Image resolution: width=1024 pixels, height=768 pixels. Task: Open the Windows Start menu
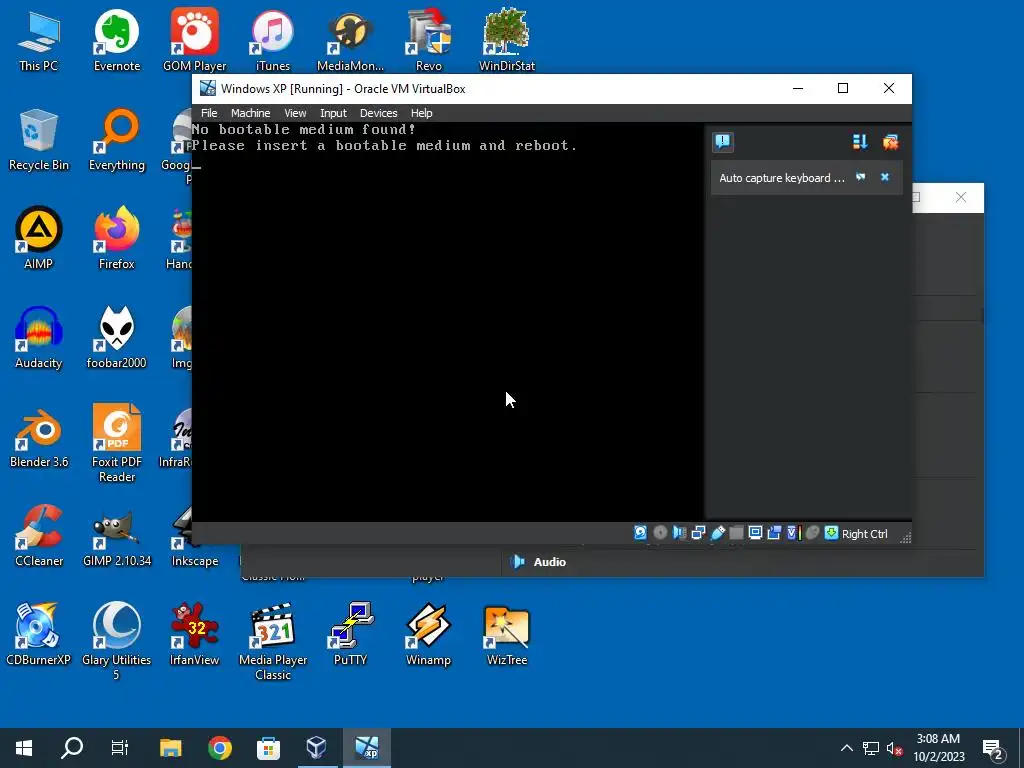(24, 748)
